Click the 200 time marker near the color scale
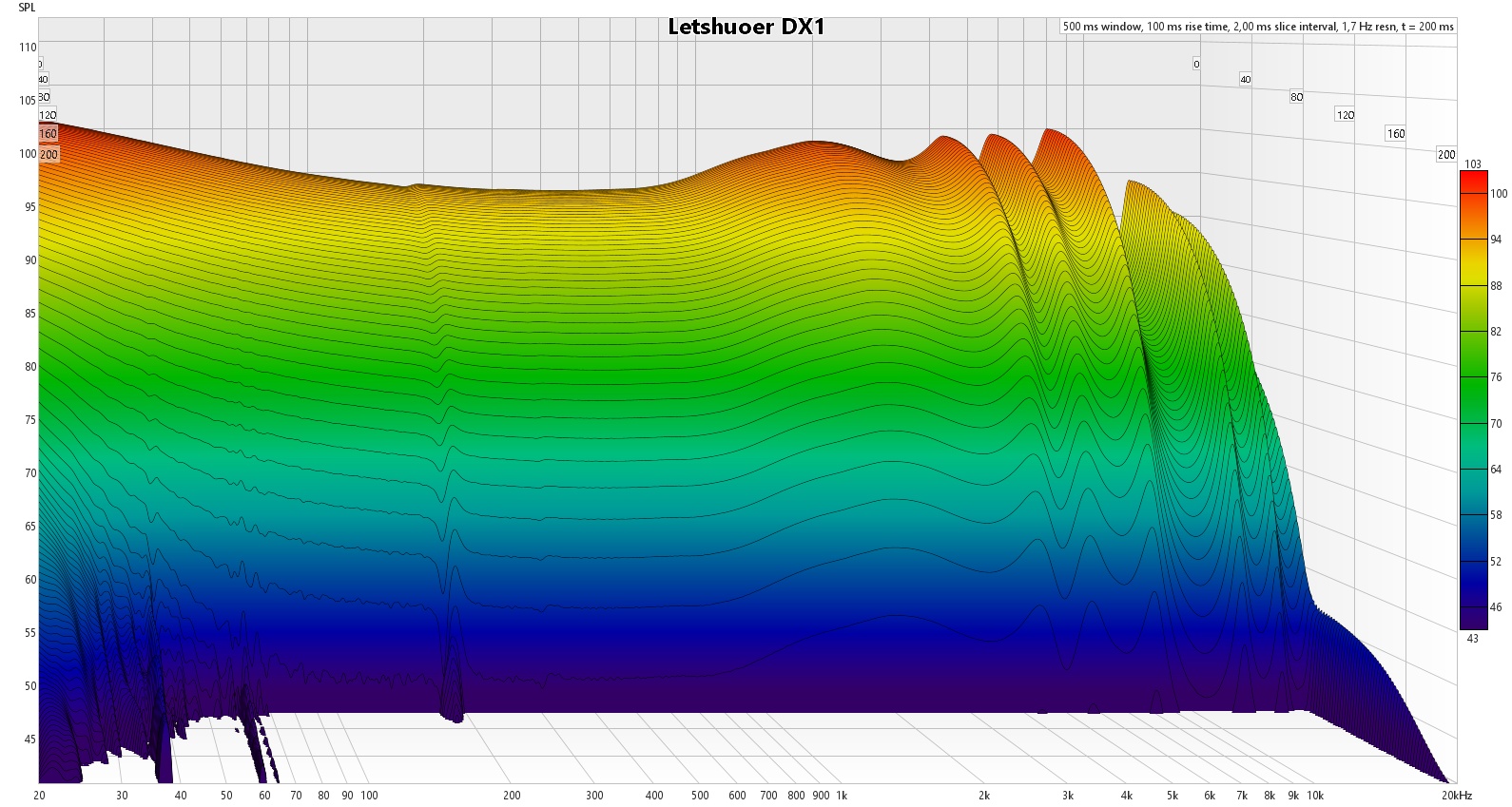1512x807 pixels. pos(1446,154)
